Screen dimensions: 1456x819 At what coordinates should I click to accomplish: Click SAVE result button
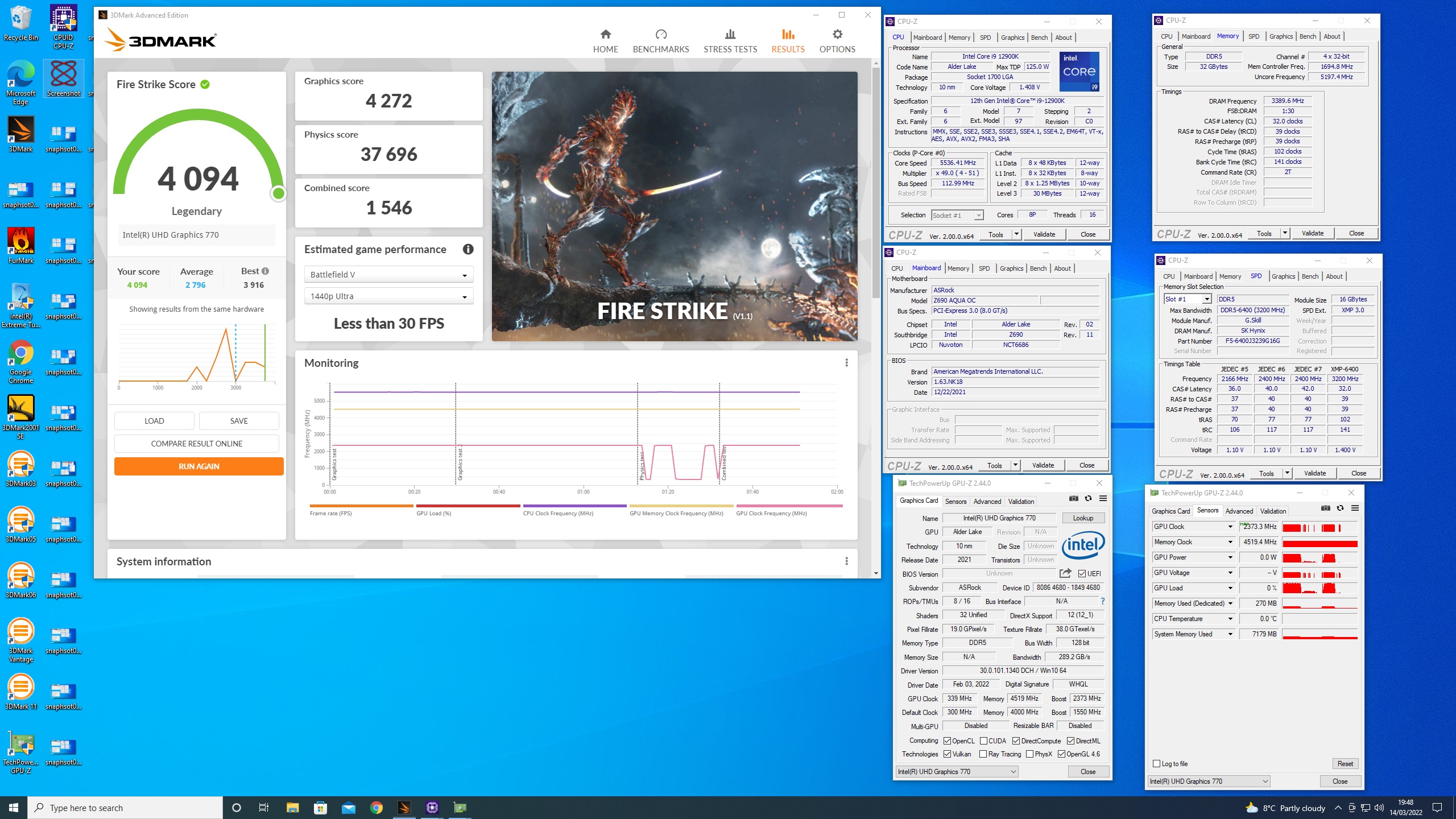pos(239,421)
